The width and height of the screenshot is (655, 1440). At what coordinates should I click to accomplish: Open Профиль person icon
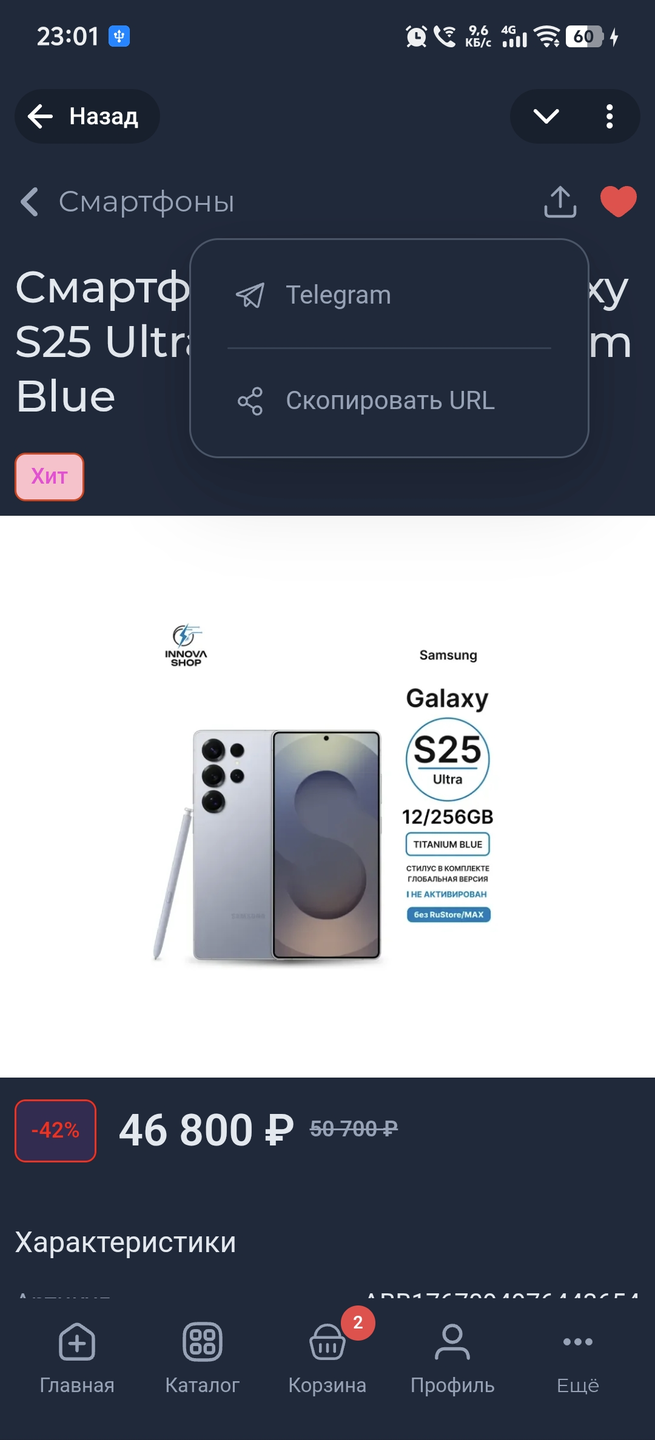click(x=452, y=1359)
